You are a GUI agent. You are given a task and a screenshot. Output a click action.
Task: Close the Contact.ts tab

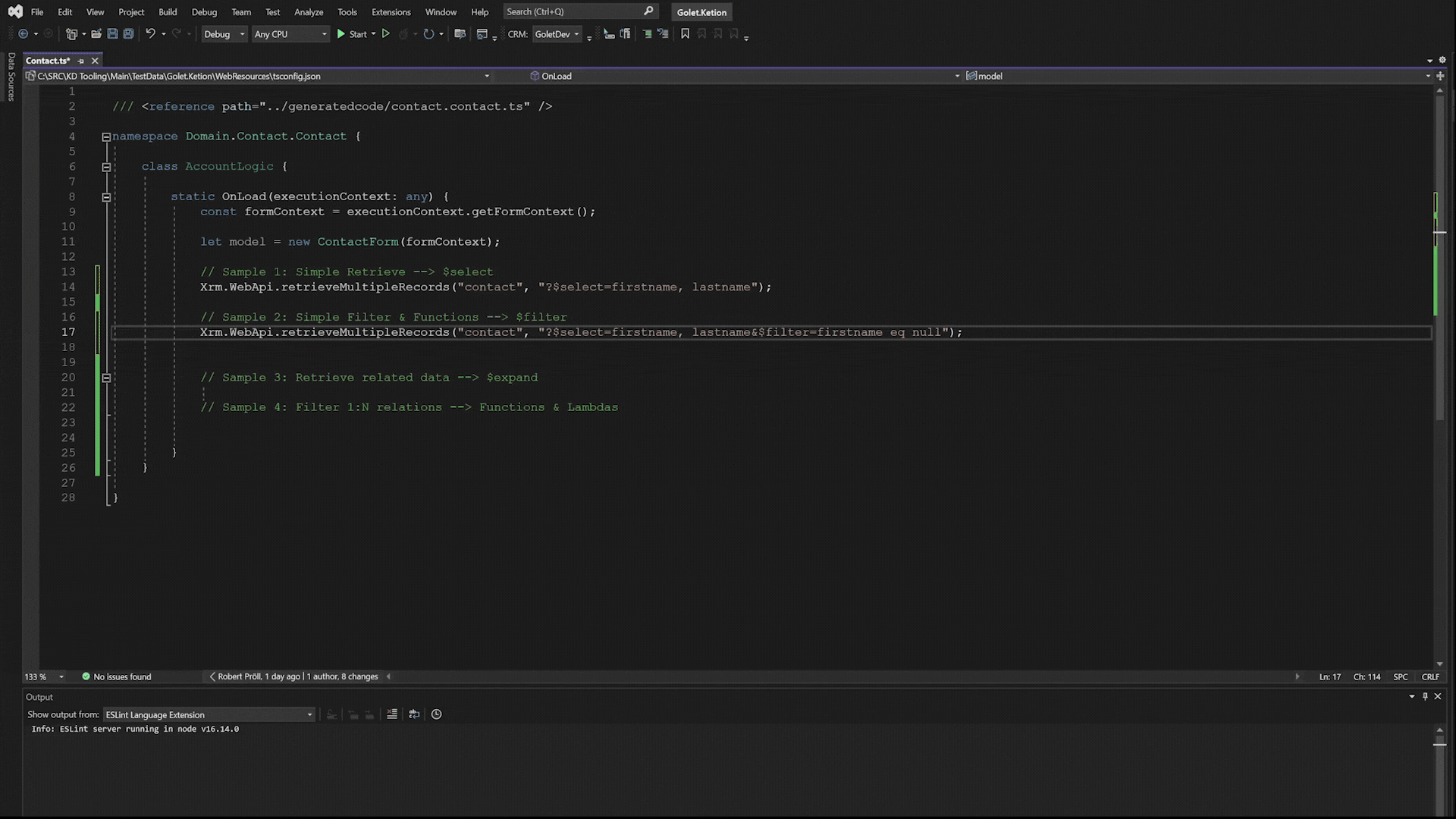(95, 61)
